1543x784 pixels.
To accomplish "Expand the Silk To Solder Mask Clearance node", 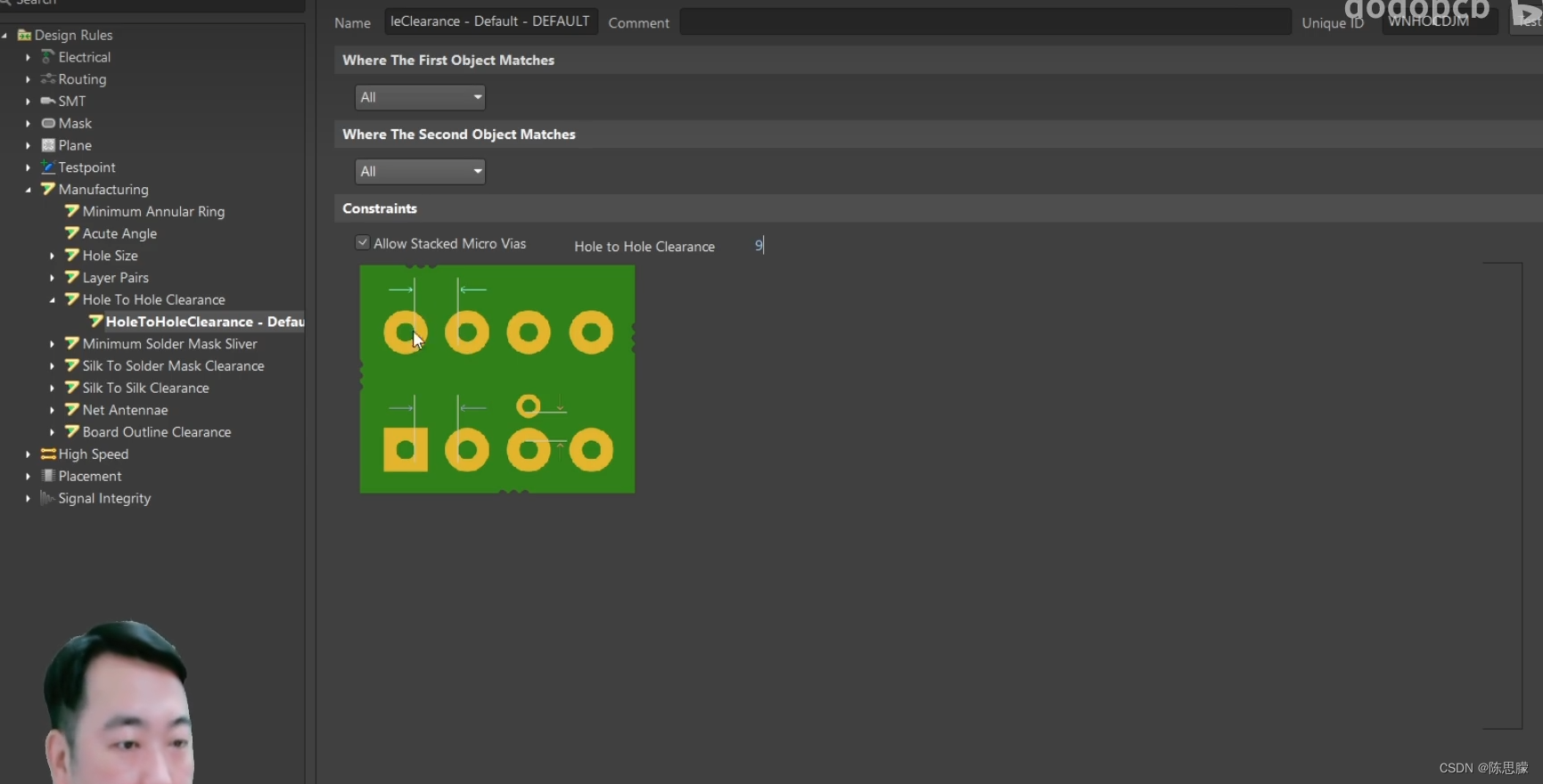I will [52, 366].
